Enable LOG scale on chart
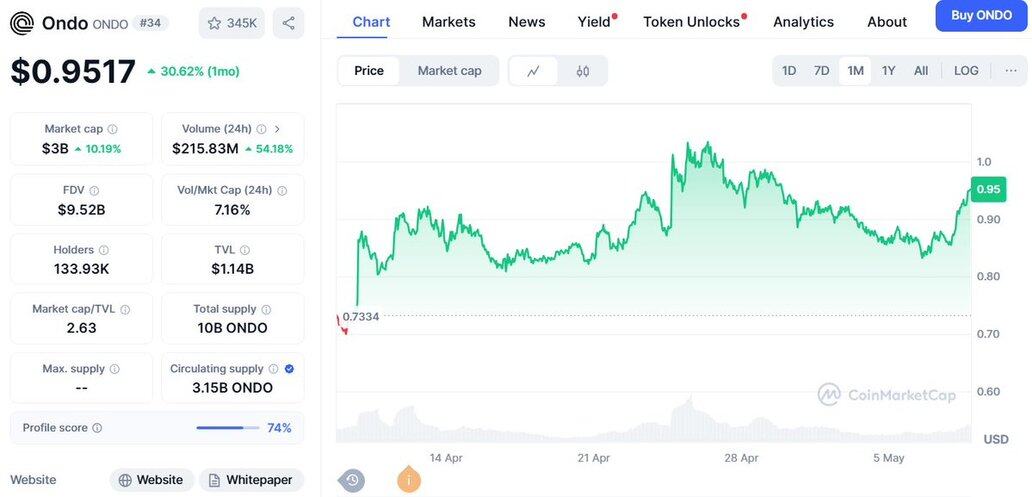1032x497 pixels. click(966, 71)
